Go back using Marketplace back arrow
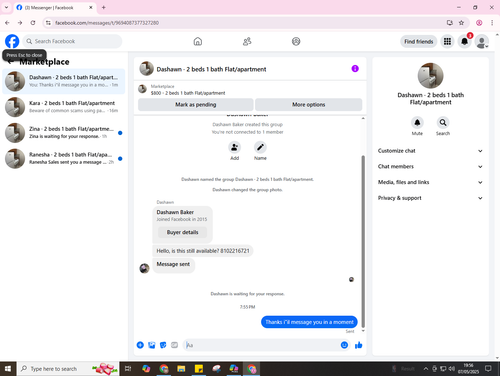Viewport: 500px width, 376px height. click(10, 62)
